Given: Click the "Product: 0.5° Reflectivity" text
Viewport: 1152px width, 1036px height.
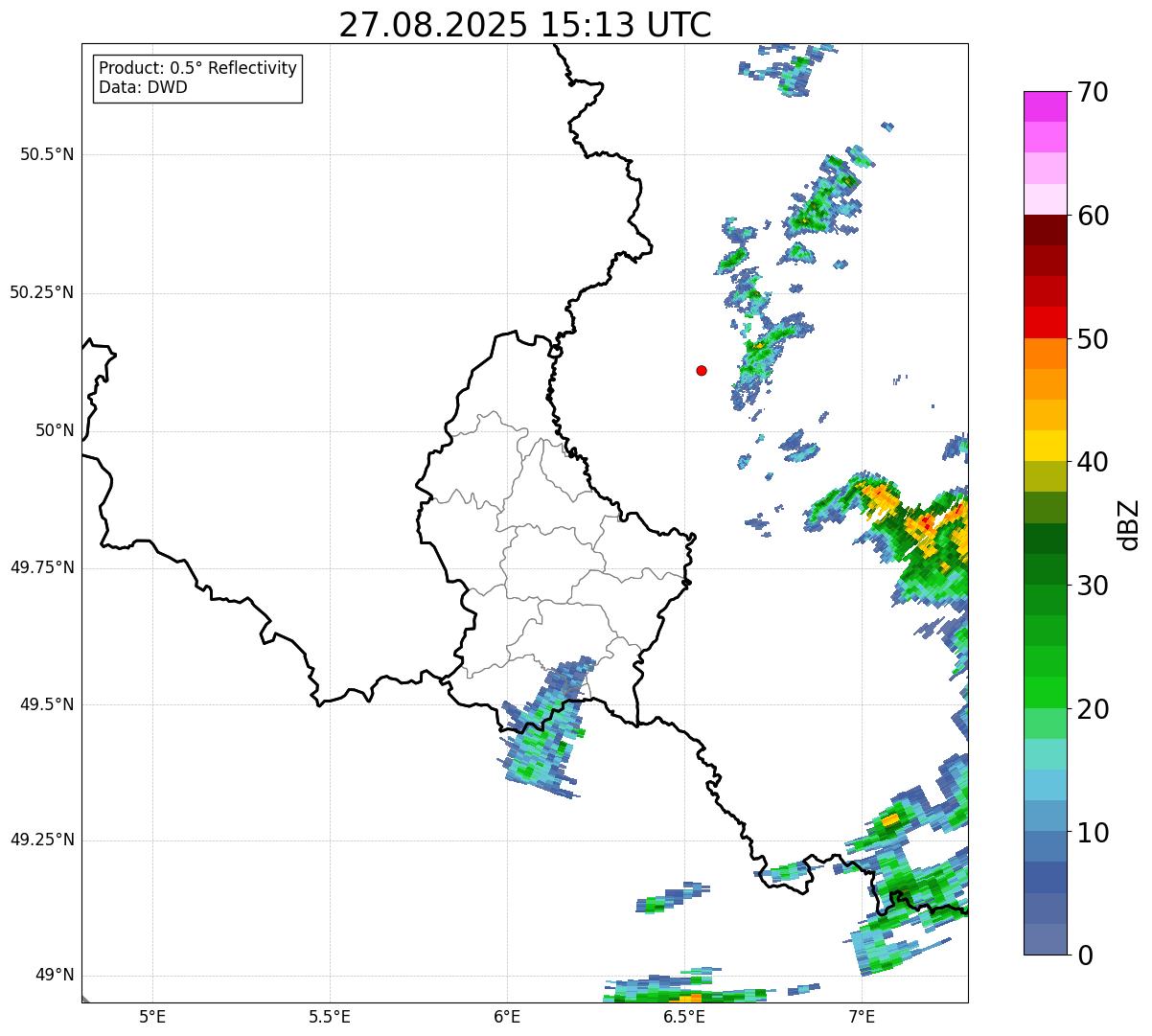Looking at the screenshot, I should point(197,69).
